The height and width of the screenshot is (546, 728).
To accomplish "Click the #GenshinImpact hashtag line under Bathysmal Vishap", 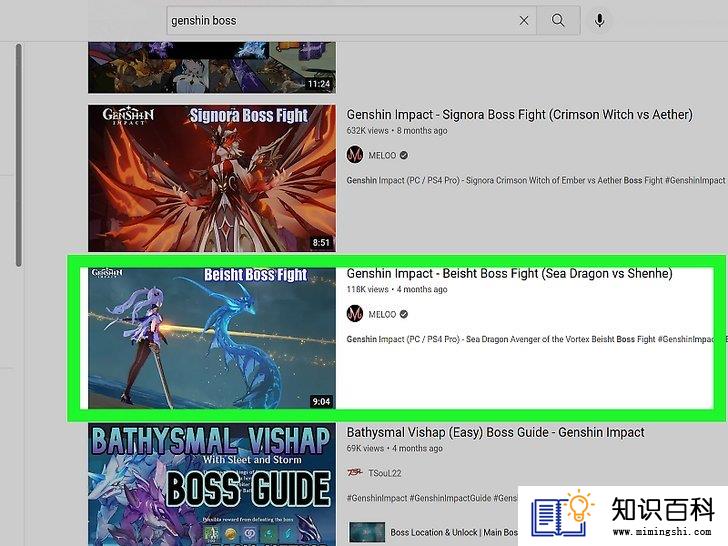I will click(432, 498).
